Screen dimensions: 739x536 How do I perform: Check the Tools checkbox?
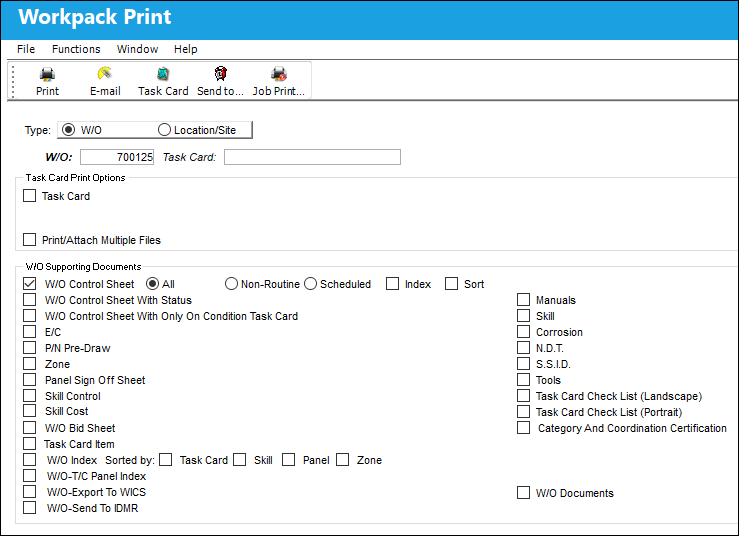click(523, 380)
